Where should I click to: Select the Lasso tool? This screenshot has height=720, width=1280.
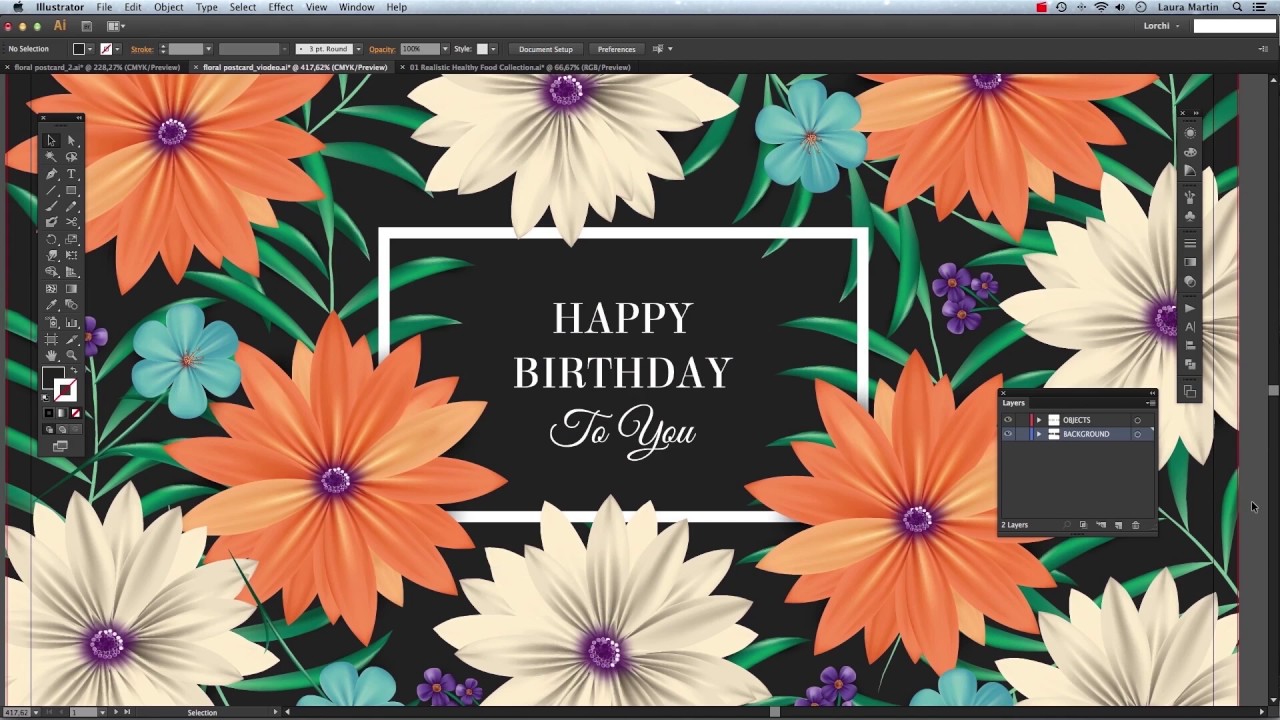click(x=71, y=156)
